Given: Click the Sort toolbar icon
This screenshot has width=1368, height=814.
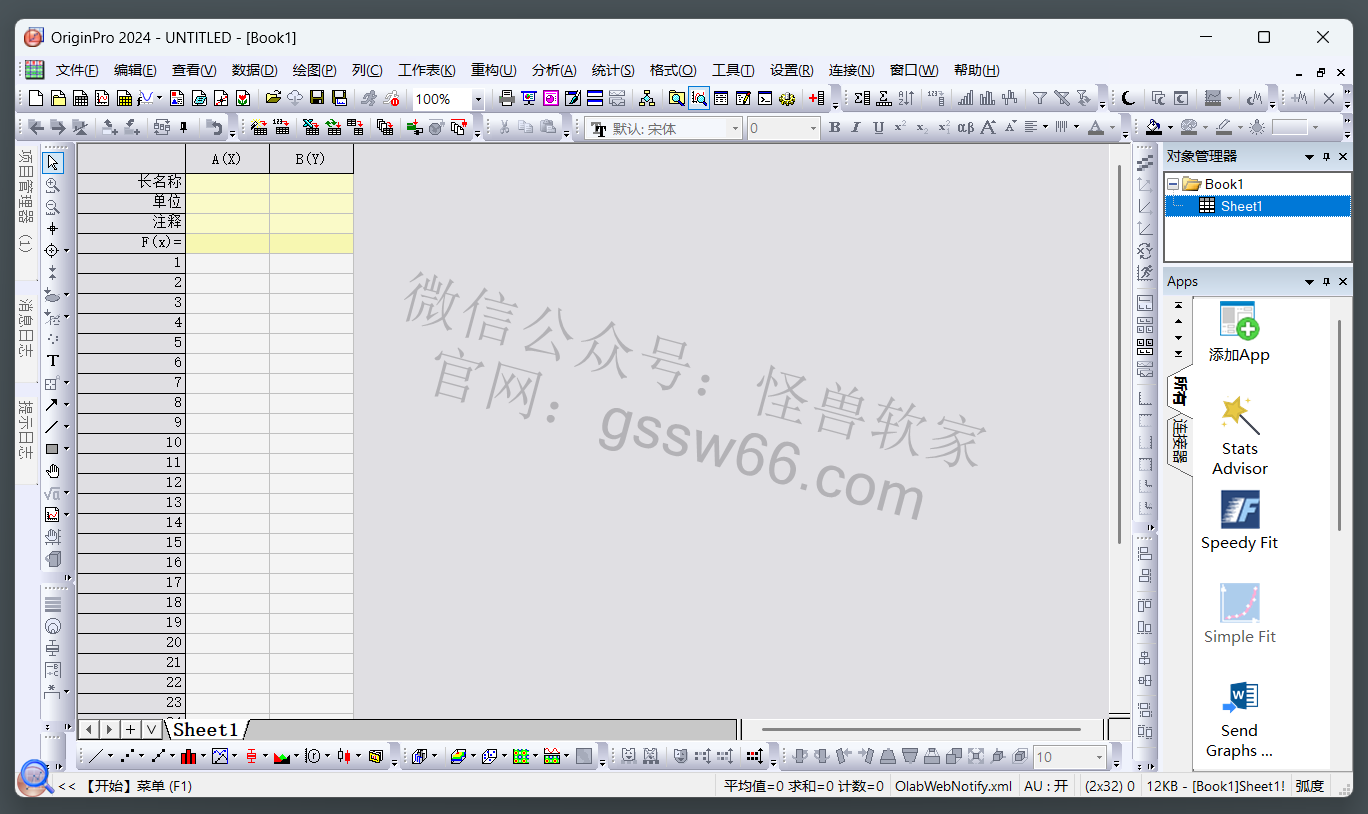Looking at the screenshot, I should (x=906, y=98).
